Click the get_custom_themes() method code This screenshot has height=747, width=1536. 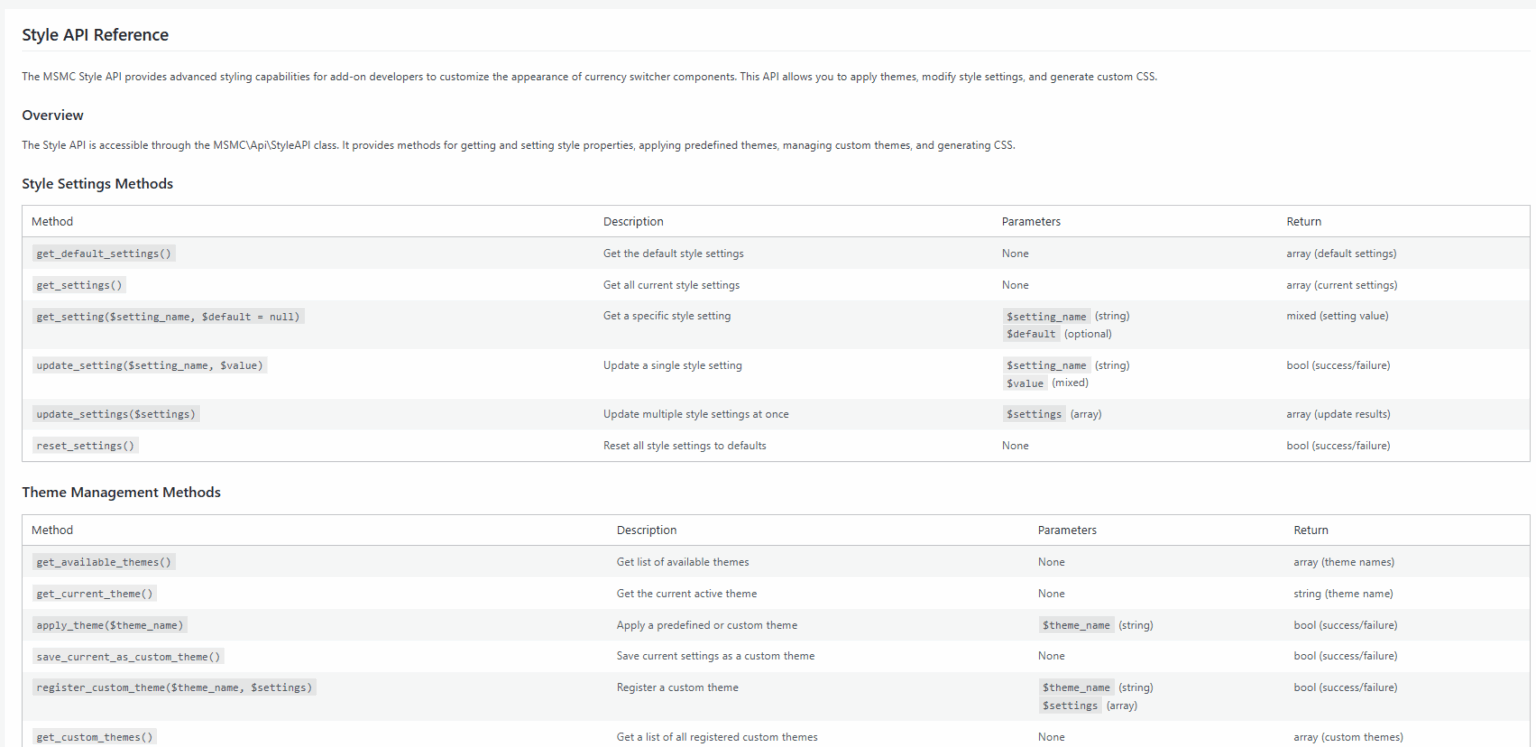tap(95, 738)
